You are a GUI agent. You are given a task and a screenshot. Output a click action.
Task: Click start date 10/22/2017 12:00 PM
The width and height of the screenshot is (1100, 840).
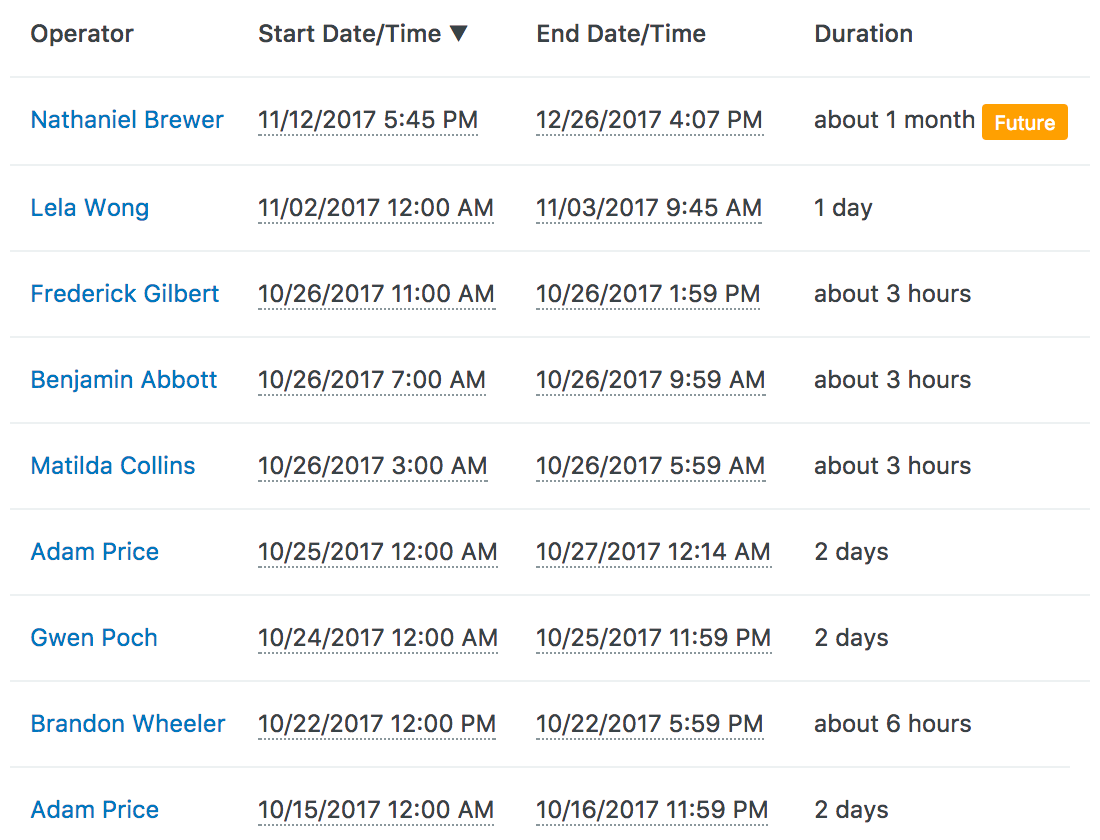coord(377,724)
